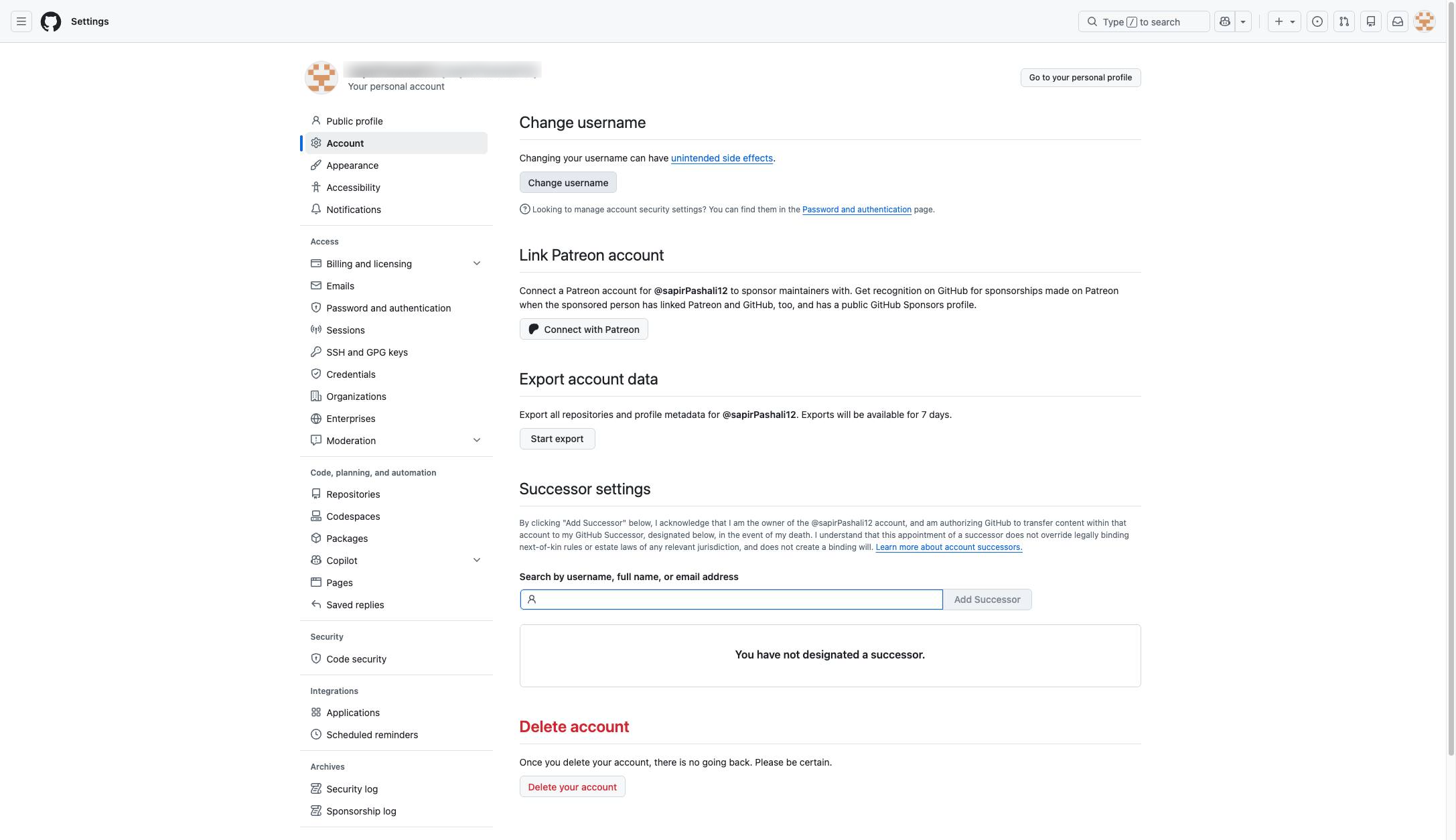
Task: Open the notifications inbox icon
Action: [x=1398, y=21]
